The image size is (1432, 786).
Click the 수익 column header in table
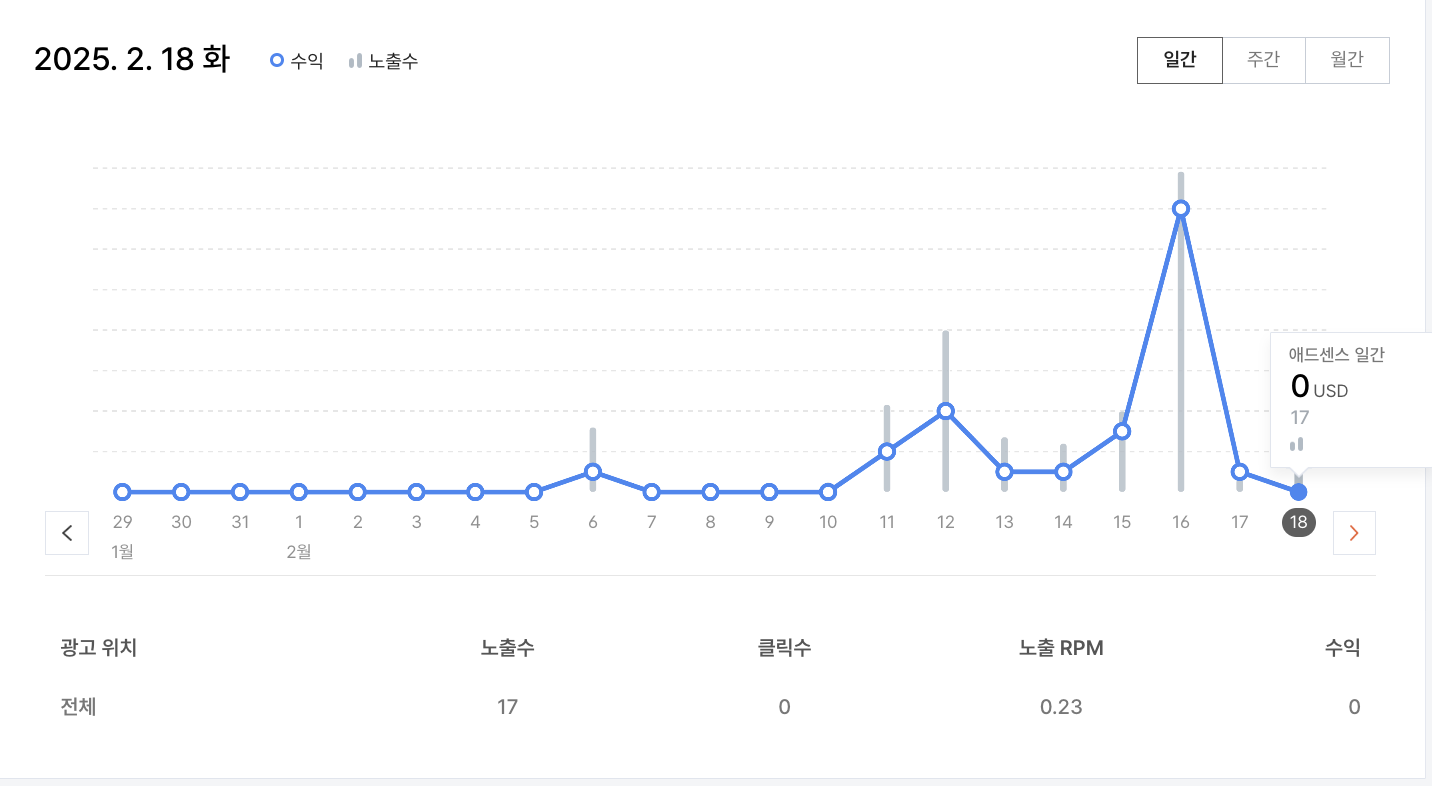click(1342, 648)
